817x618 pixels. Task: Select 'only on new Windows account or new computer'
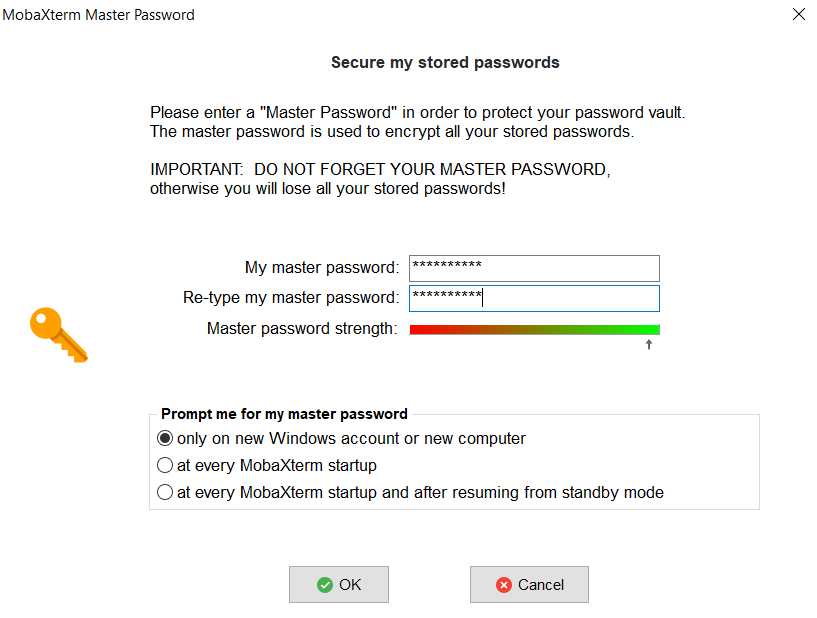tap(166, 439)
